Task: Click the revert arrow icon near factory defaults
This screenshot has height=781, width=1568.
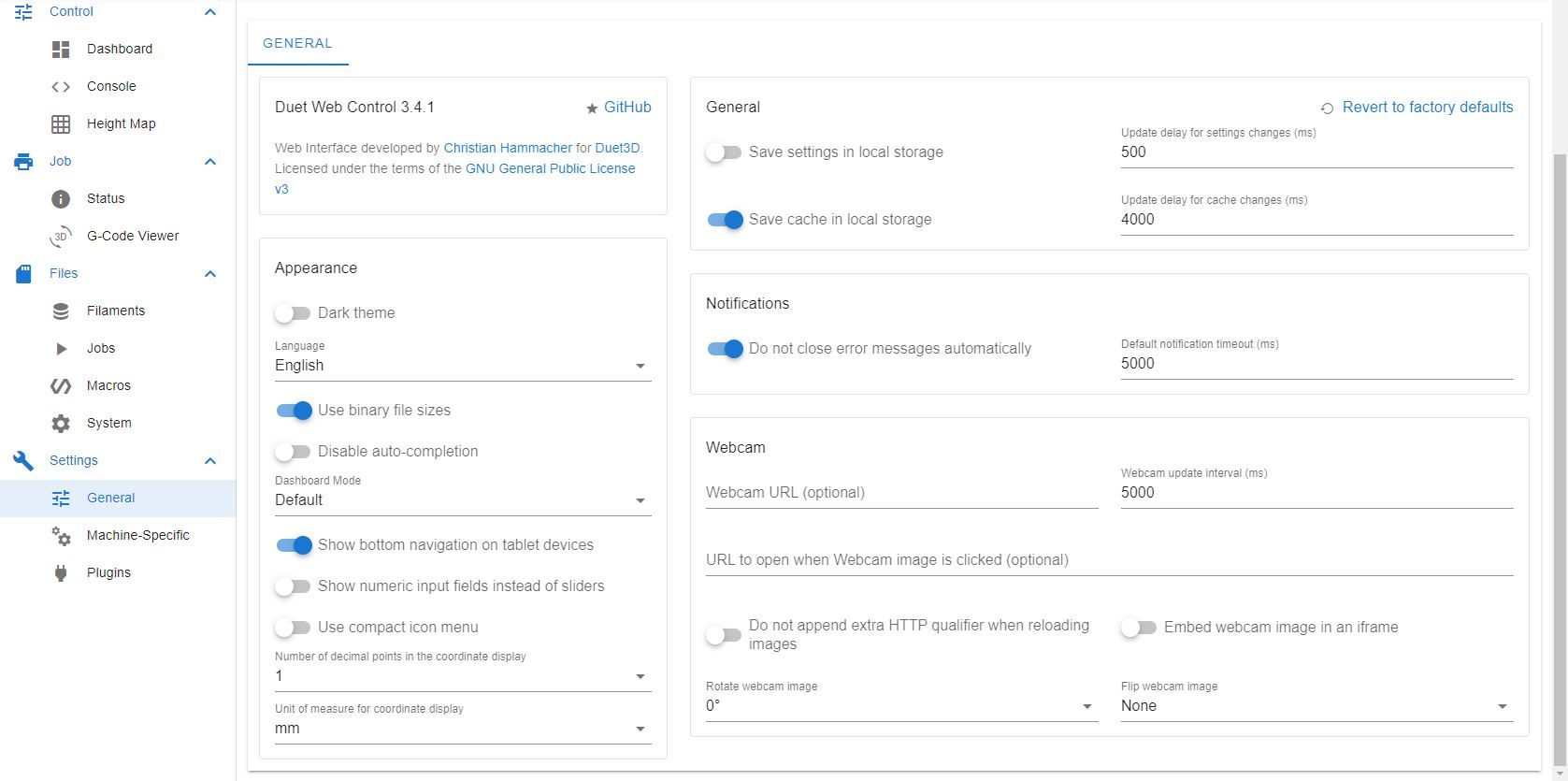Action: click(x=1327, y=108)
